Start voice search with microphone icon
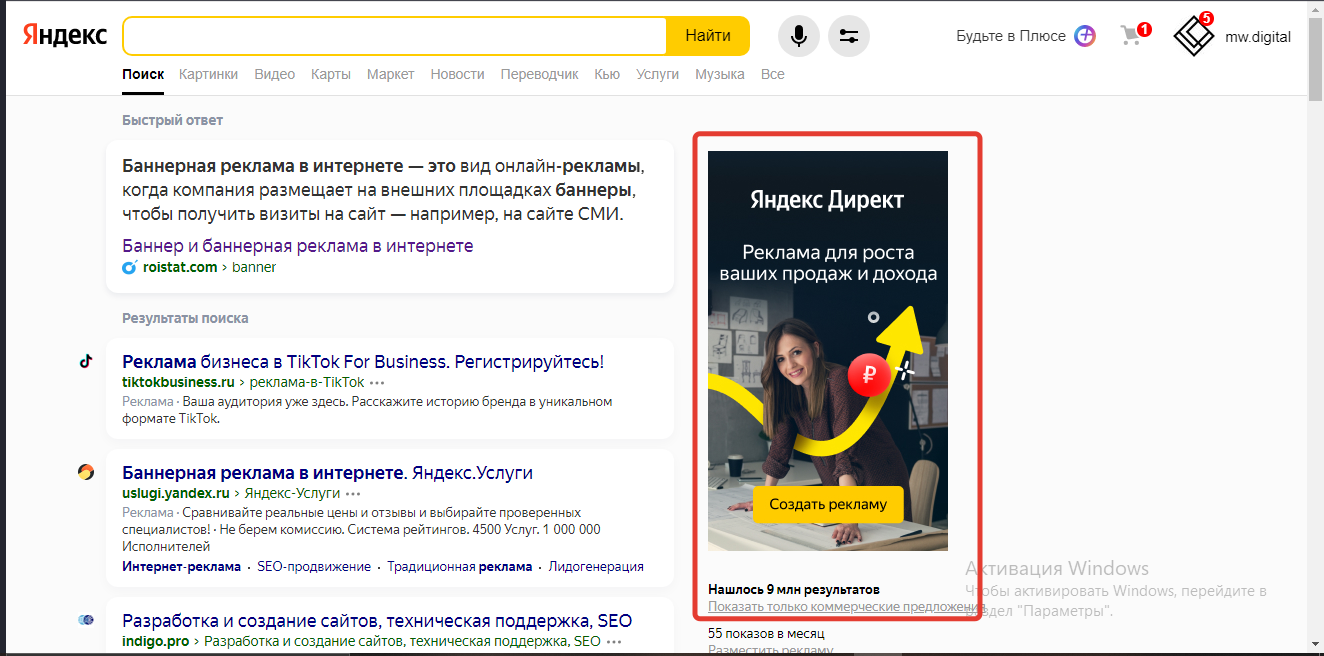Viewport: 1324px width, 656px height. coord(799,36)
